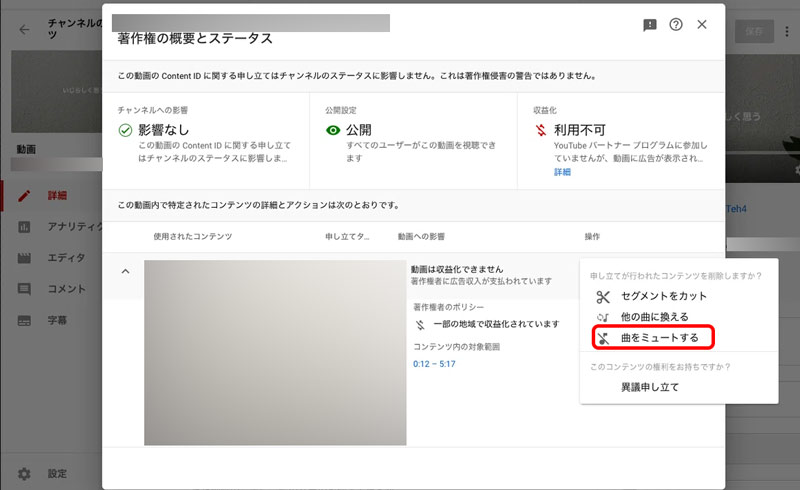
Task: Close the 著作権の概要とステータス dialog
Action: 702,24
